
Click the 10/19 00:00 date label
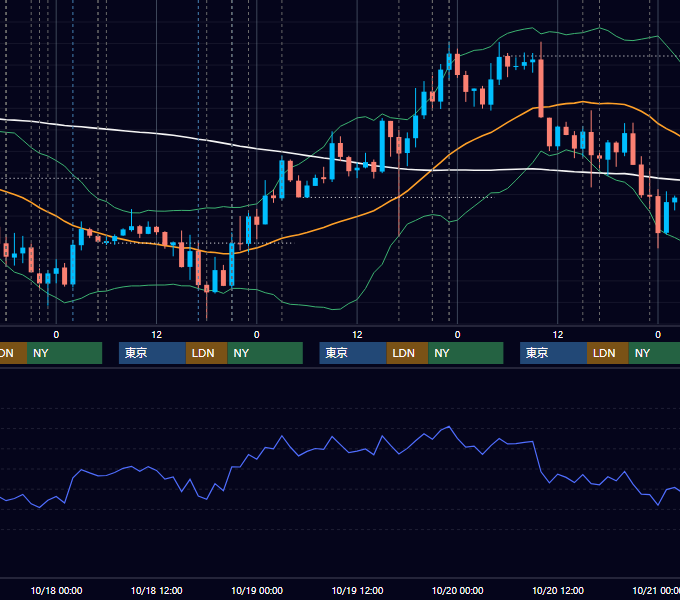pos(257,590)
